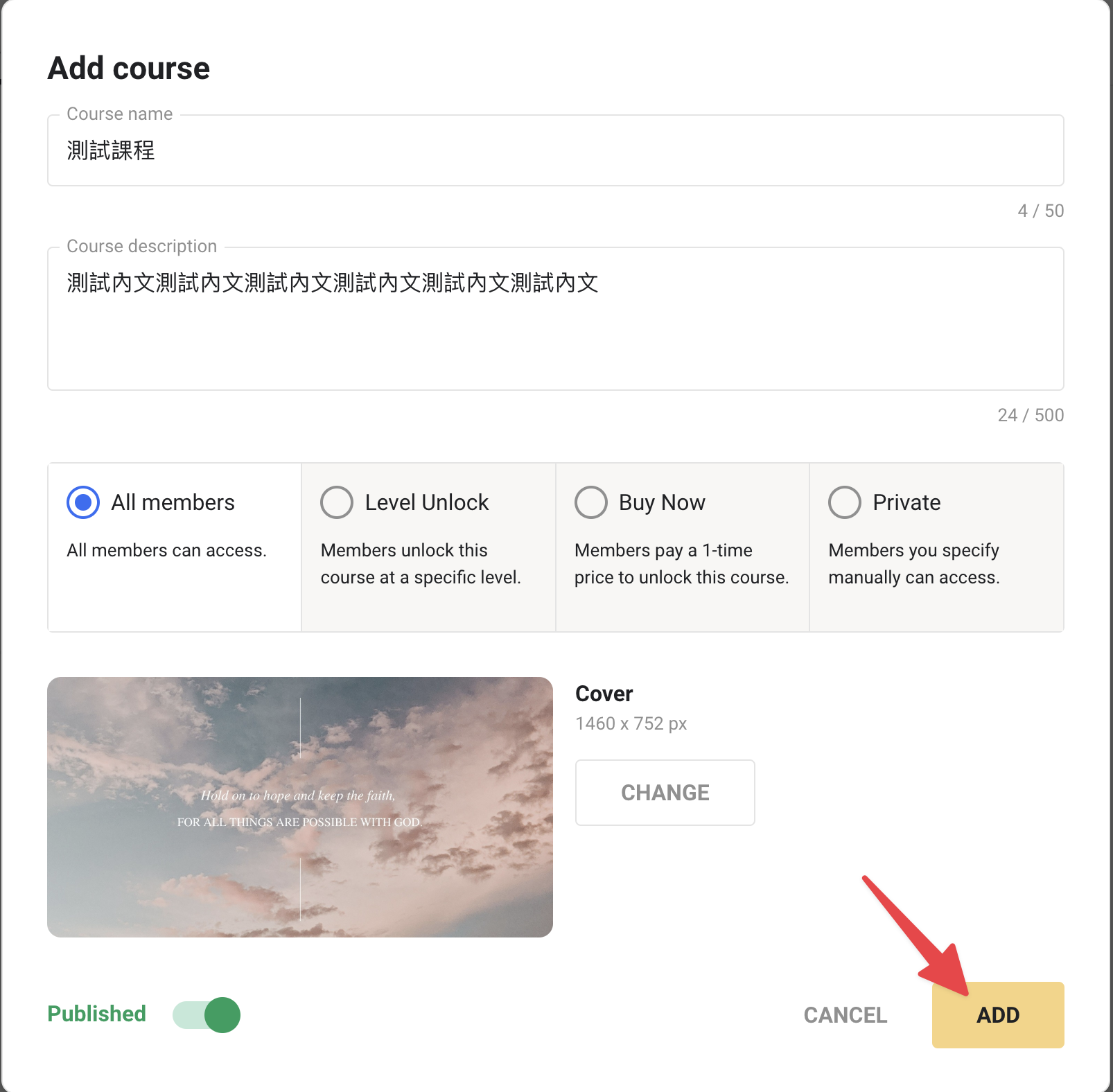The image size is (1113, 1092).
Task: Click CHANGE to replace the cover
Action: (x=665, y=793)
